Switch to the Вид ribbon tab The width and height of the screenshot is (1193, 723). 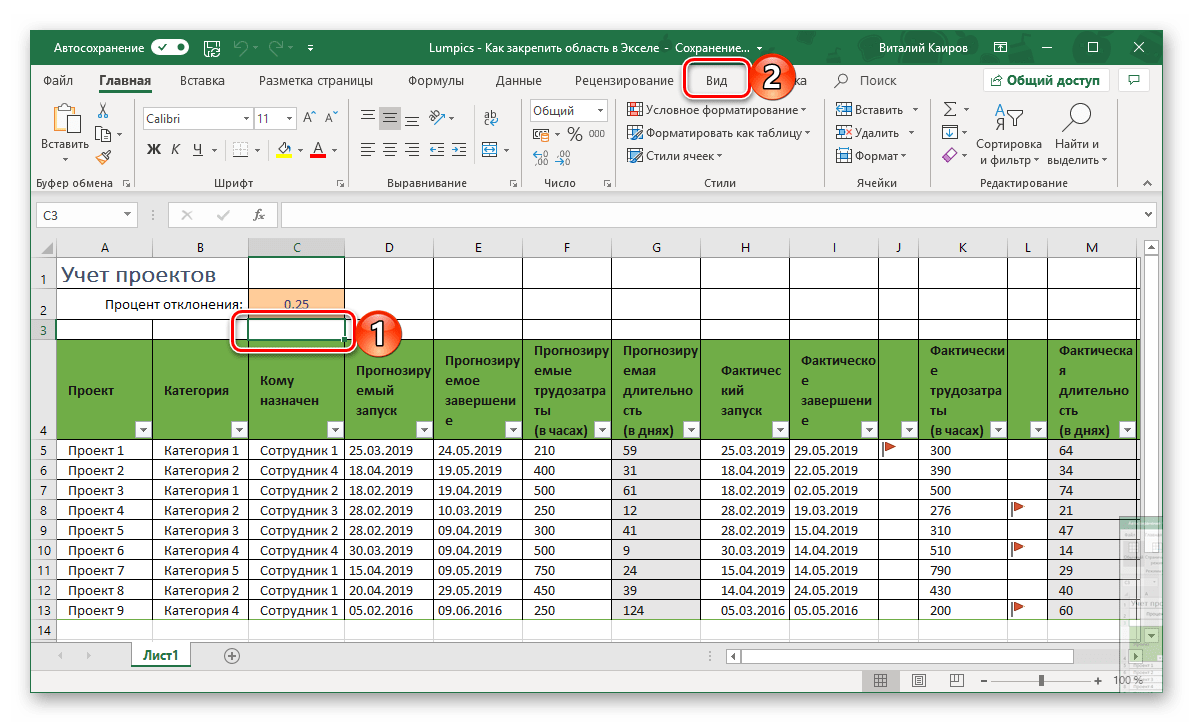[716, 81]
